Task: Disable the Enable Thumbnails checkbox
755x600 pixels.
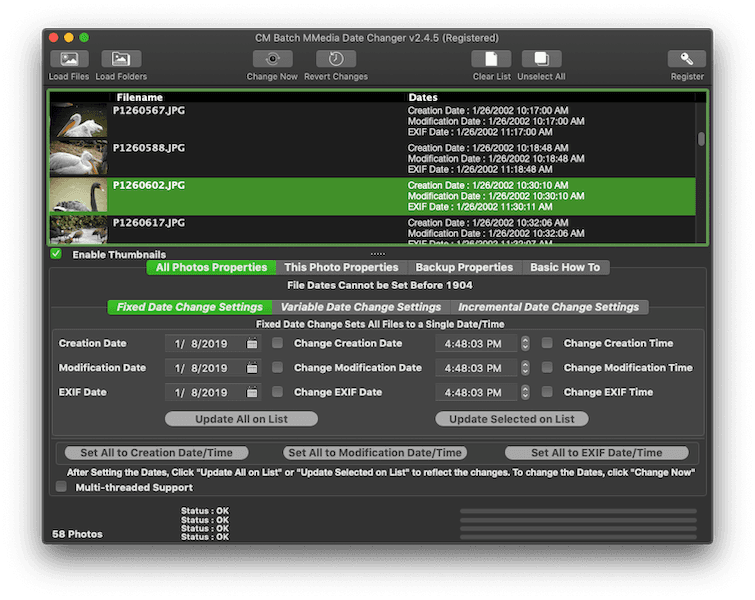Action: point(56,254)
